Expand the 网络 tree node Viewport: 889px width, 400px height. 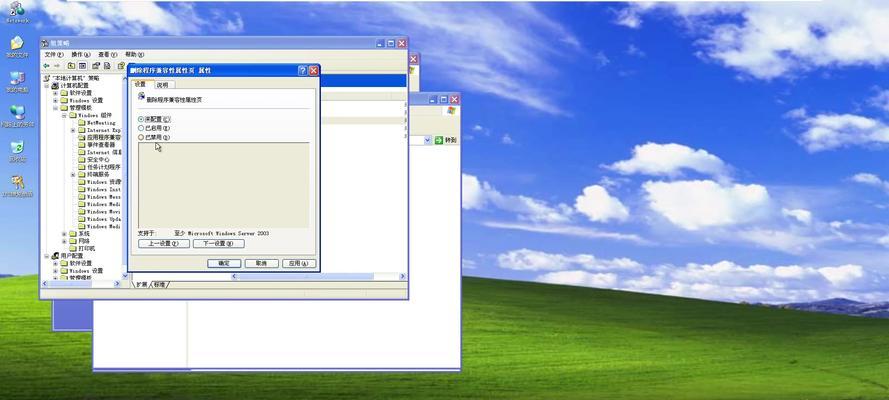click(x=64, y=241)
